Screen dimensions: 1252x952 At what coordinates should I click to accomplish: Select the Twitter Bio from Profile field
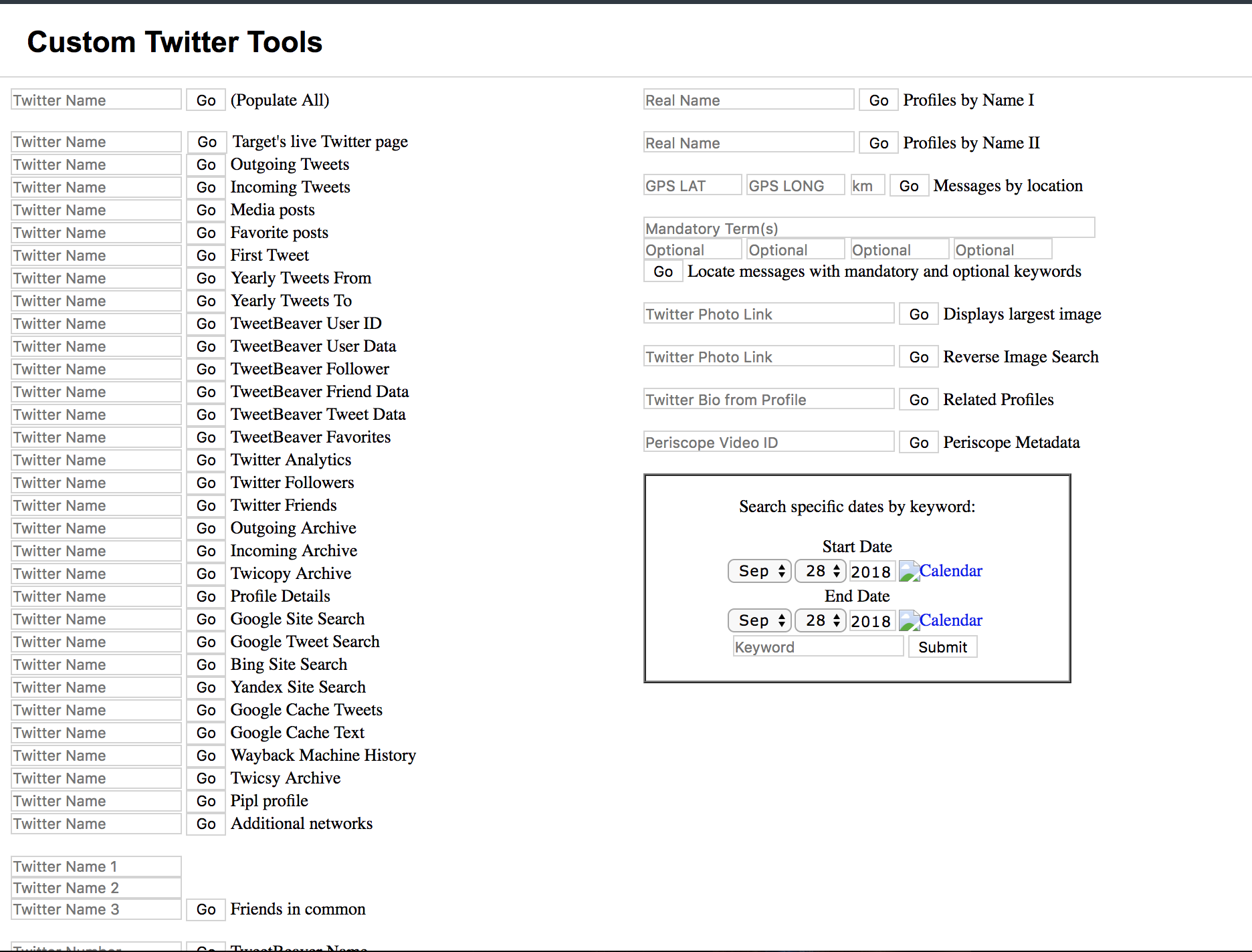click(x=768, y=400)
